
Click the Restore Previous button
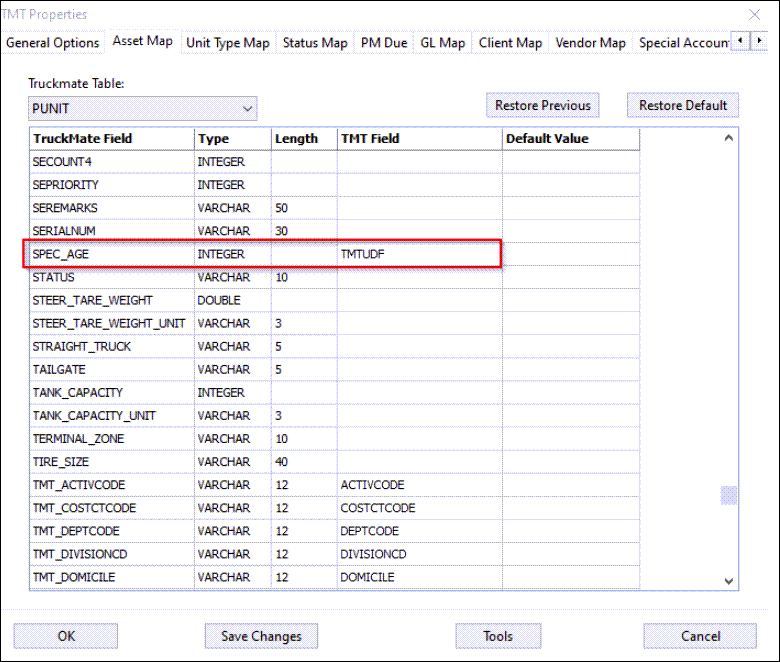click(543, 105)
